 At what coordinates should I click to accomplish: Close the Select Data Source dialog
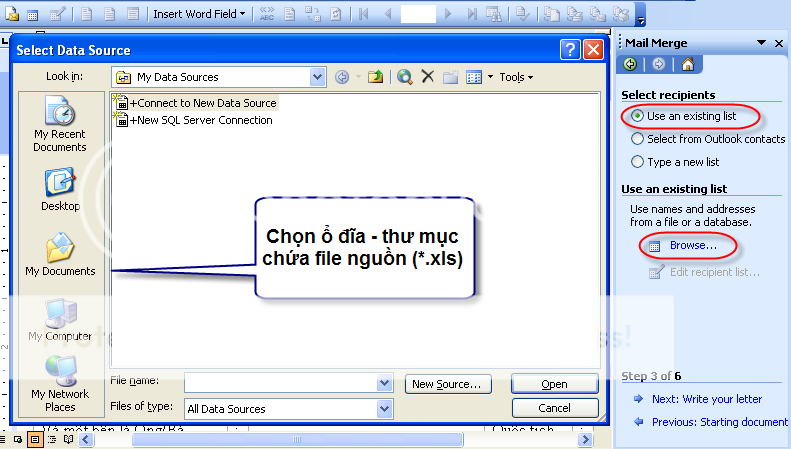[x=594, y=49]
